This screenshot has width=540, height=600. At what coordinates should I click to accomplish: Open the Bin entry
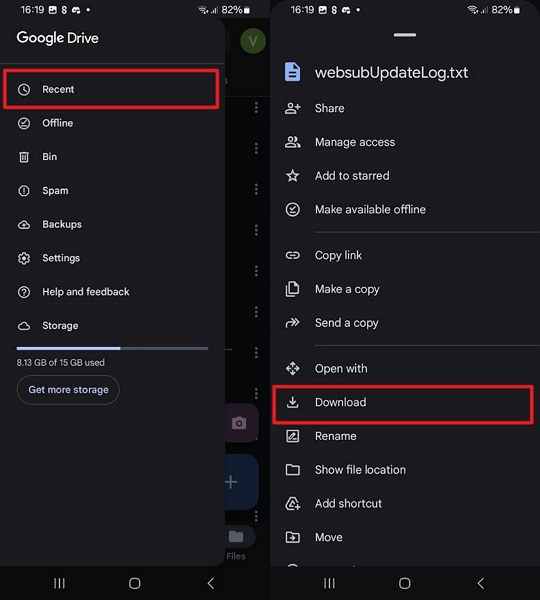(x=111, y=157)
